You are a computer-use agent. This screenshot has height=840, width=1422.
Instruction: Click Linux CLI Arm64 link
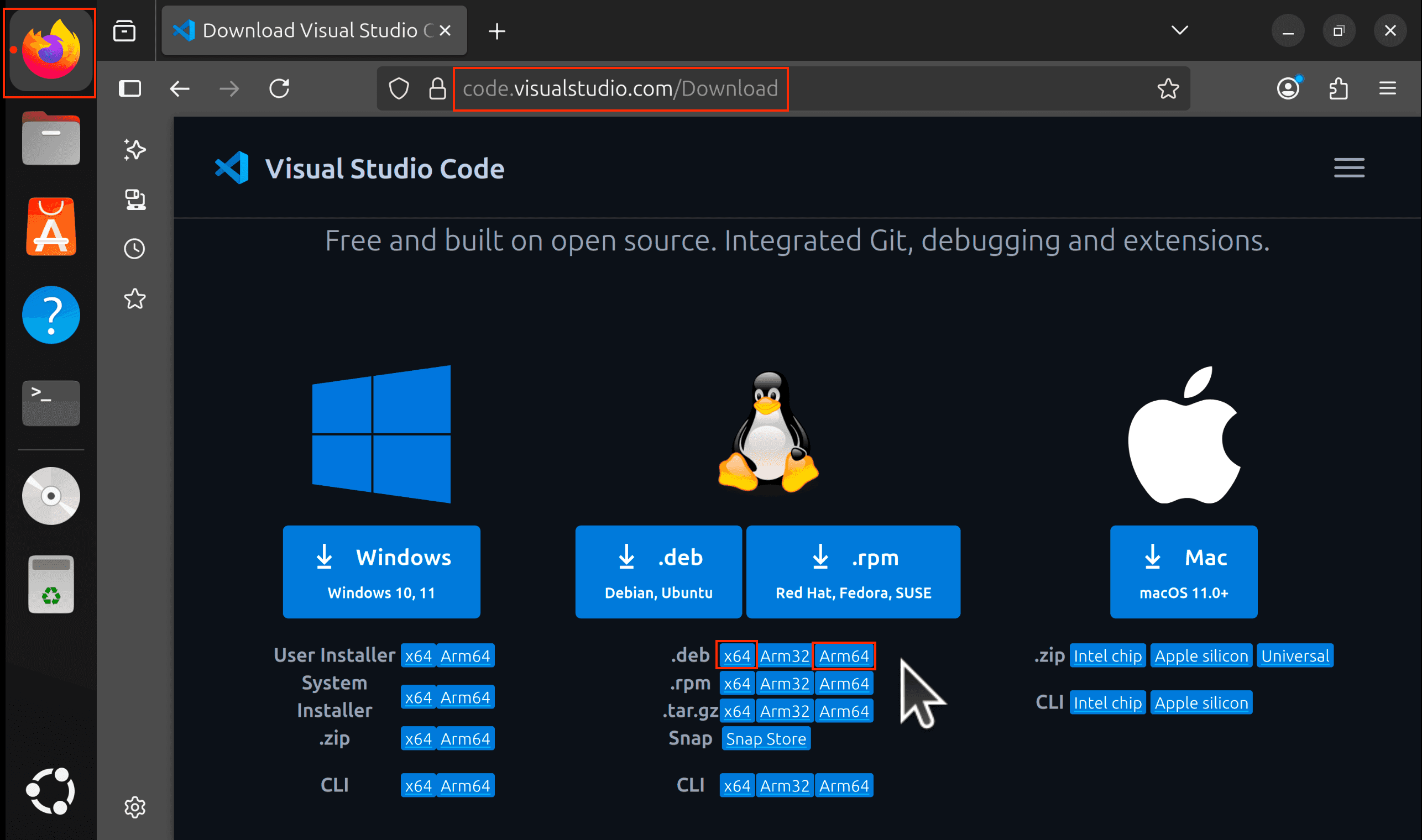point(844,785)
